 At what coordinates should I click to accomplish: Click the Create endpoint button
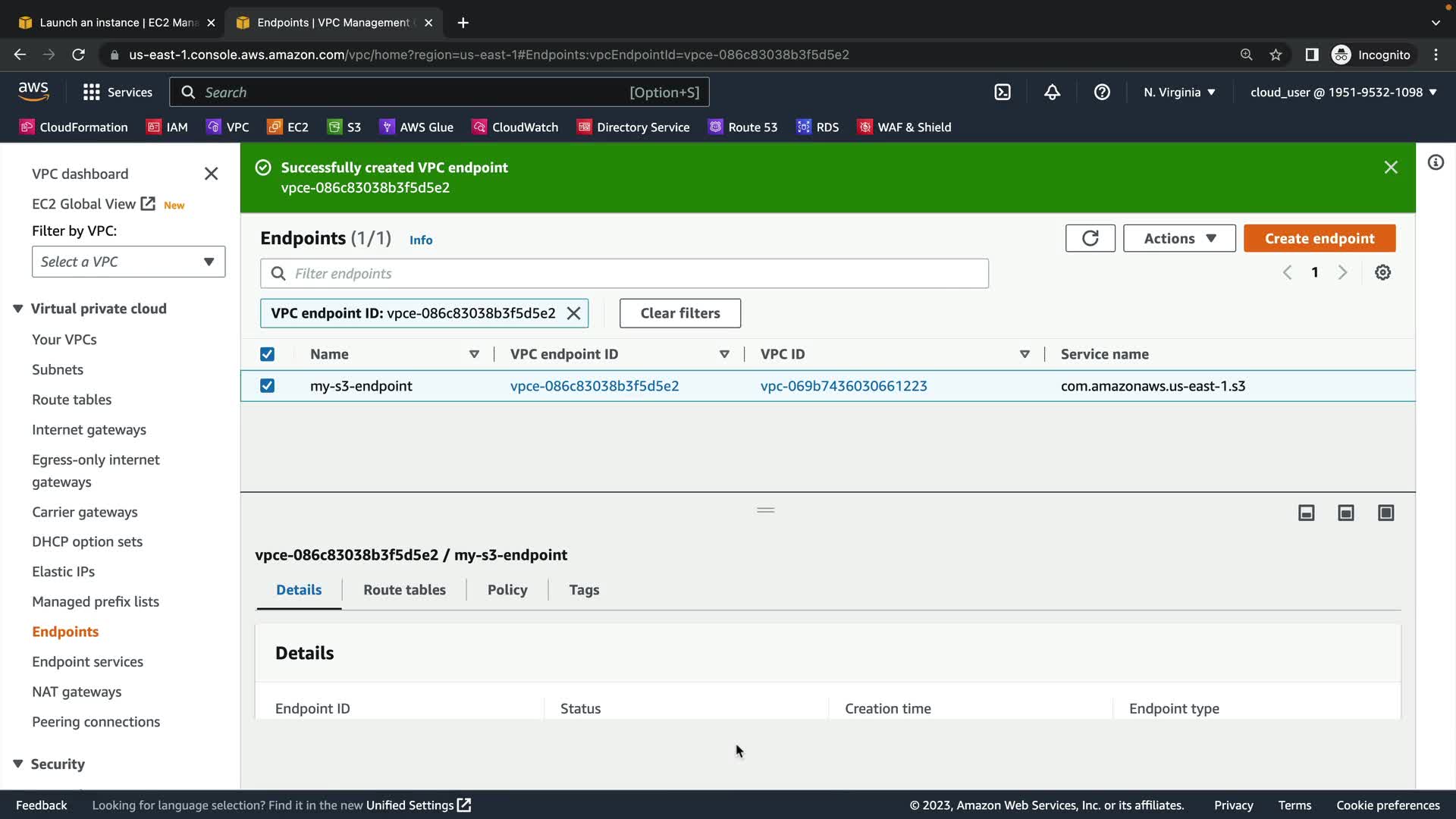pos(1319,238)
